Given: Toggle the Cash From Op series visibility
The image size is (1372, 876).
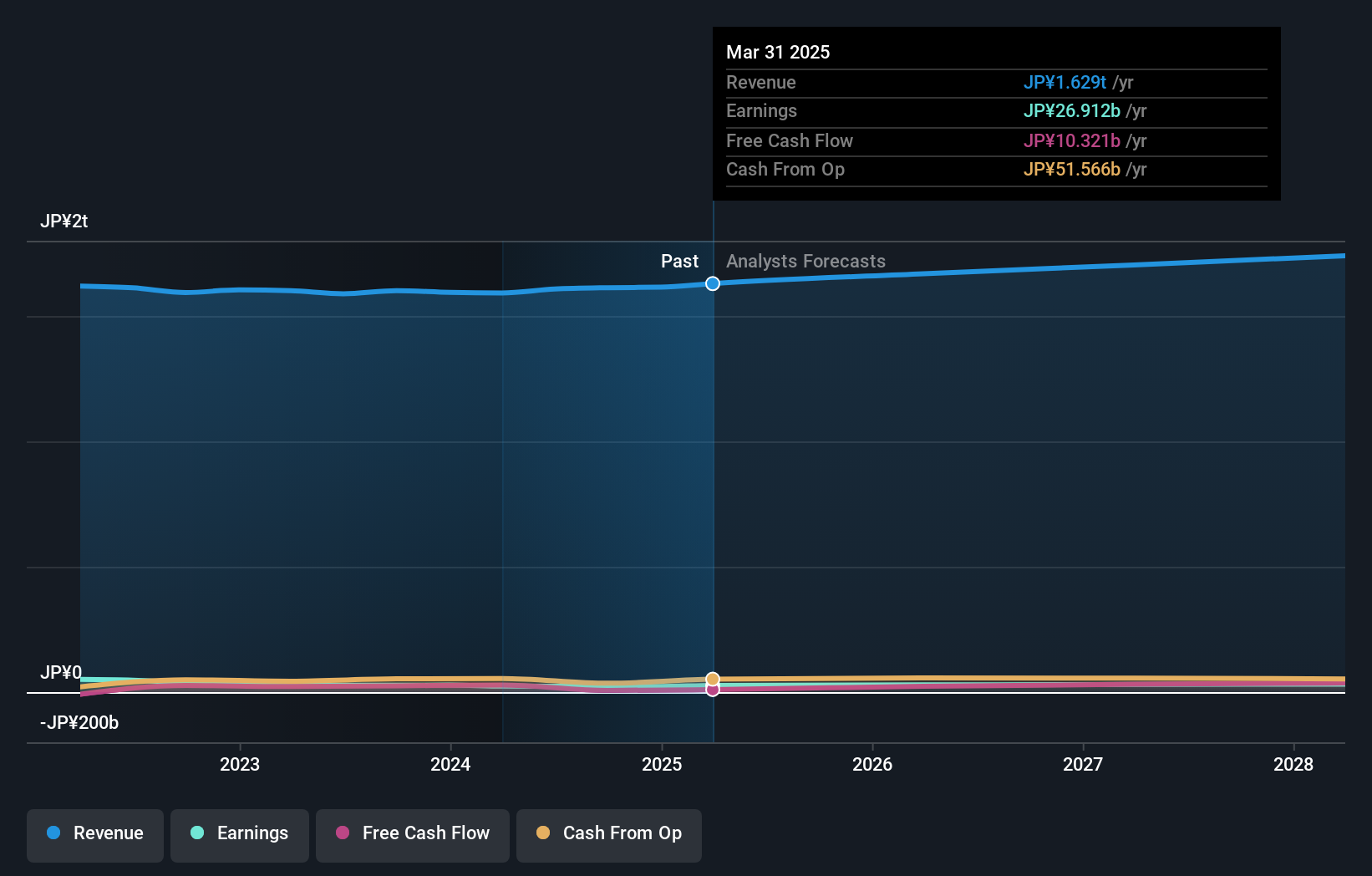Looking at the screenshot, I should [609, 833].
